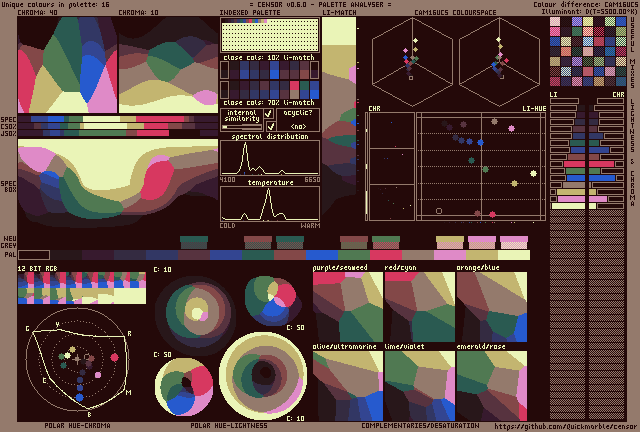
Task: Click the right CAM16UCS colourspace cube
Action: (x=500, y=62)
